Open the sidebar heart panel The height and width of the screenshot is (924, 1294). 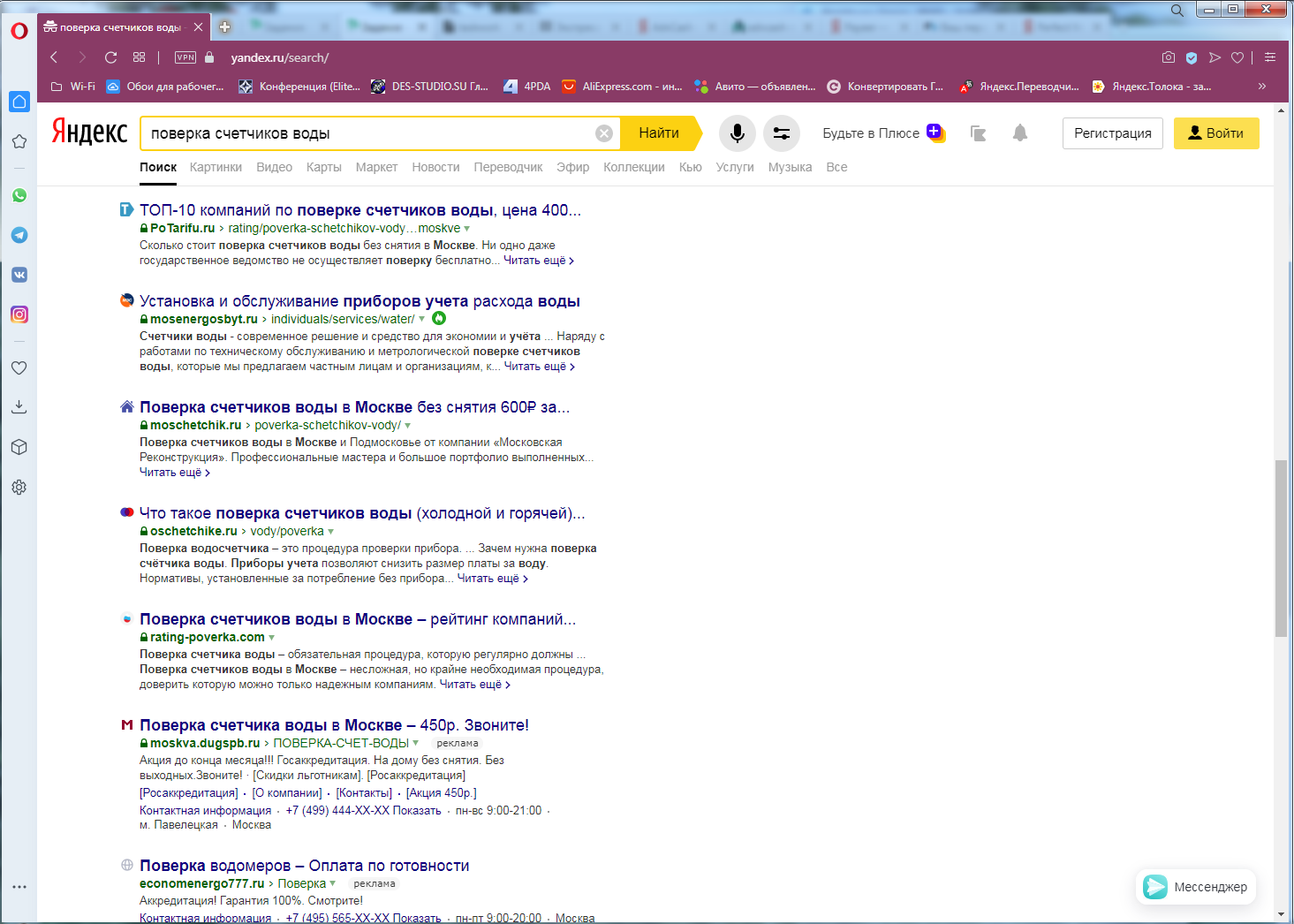coord(19,367)
